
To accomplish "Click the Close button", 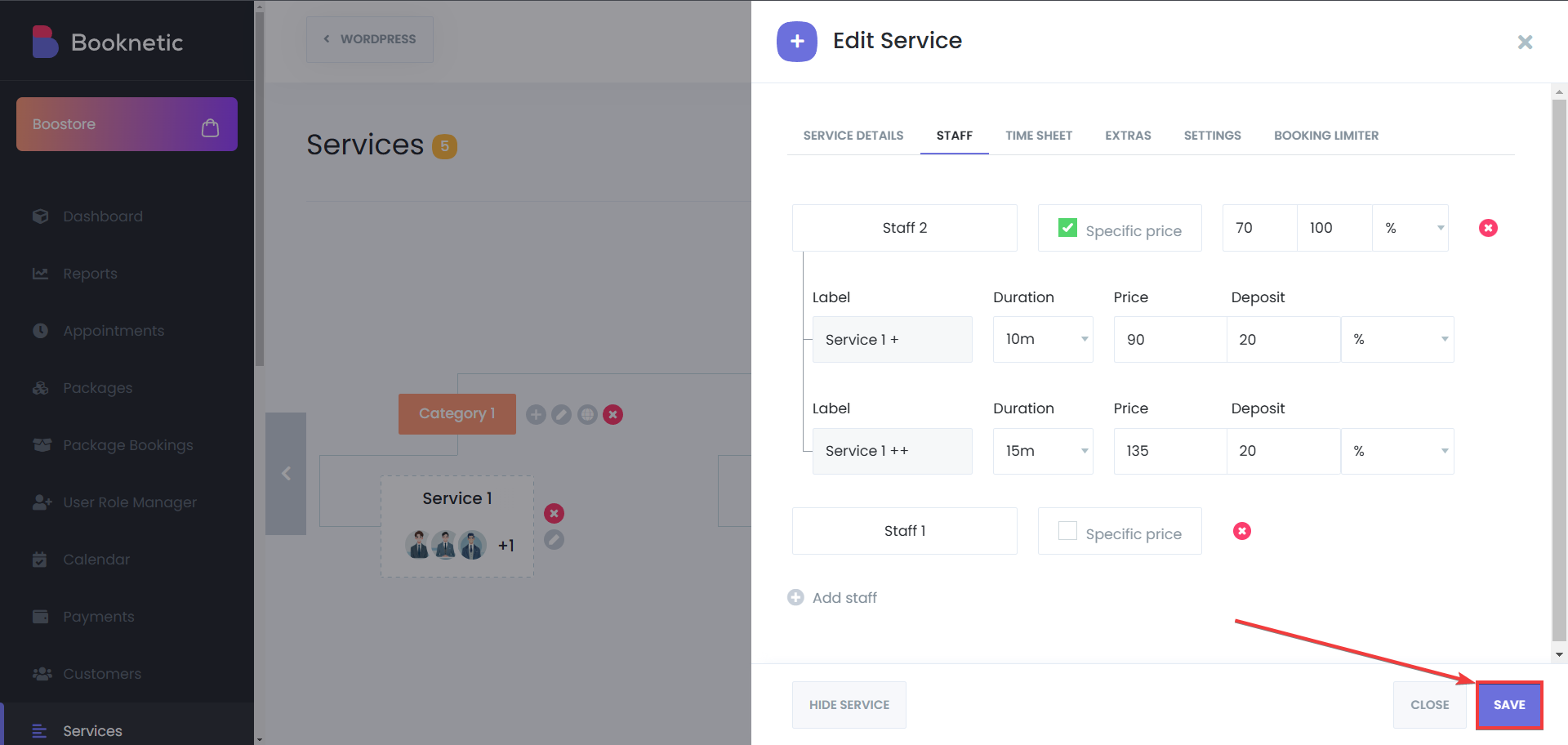I will coord(1429,705).
